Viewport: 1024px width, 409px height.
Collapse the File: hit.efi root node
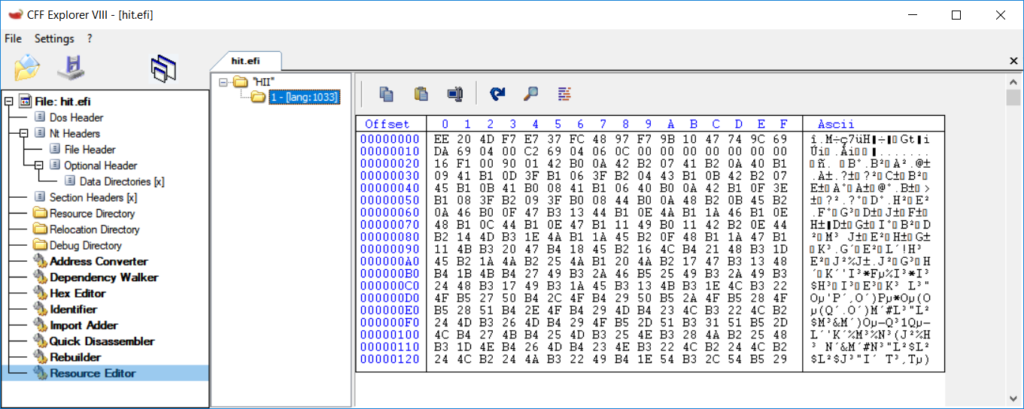pyautogui.click(x=8, y=101)
